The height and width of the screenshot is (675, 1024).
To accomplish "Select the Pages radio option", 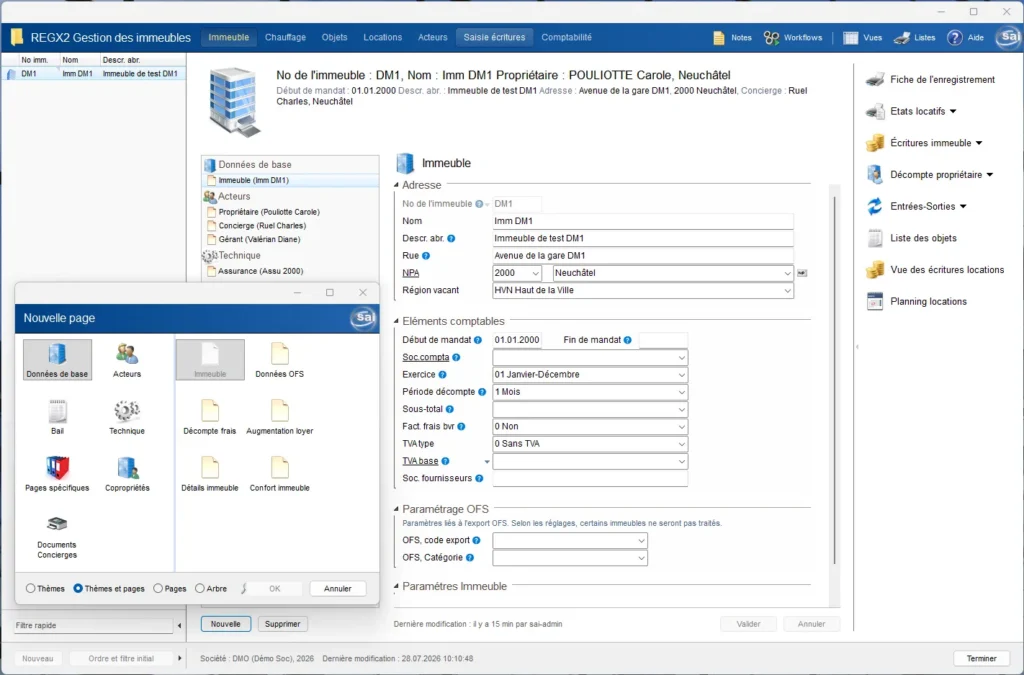I will 158,588.
